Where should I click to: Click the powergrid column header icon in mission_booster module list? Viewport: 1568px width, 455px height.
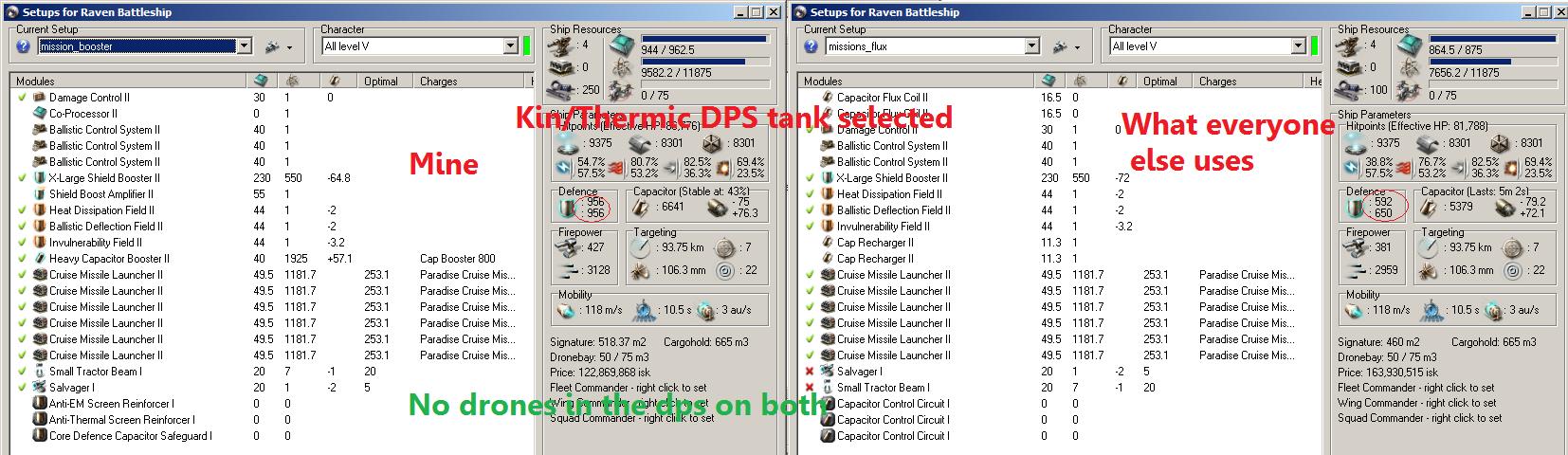click(x=293, y=81)
